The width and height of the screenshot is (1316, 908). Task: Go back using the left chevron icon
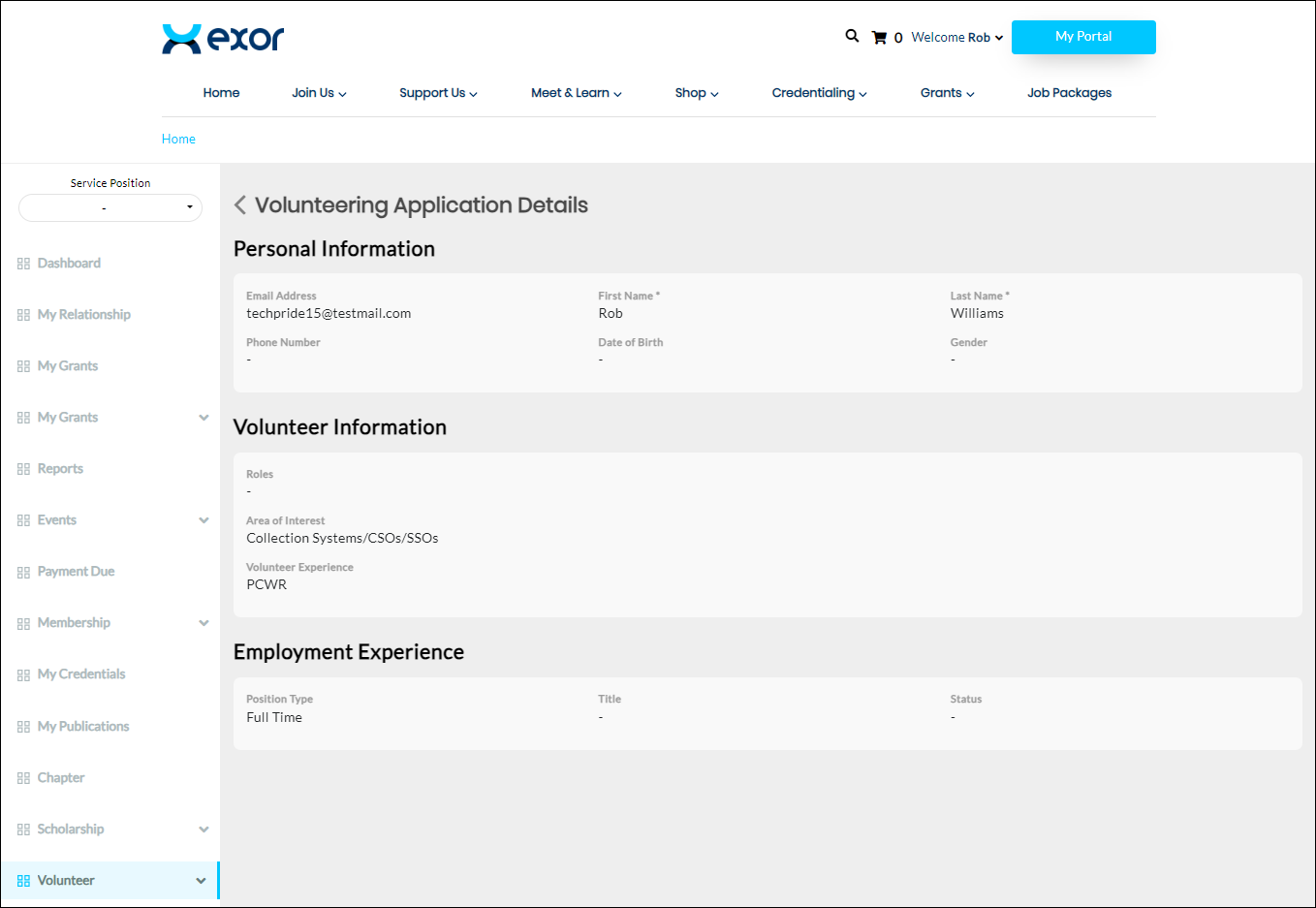coord(240,205)
